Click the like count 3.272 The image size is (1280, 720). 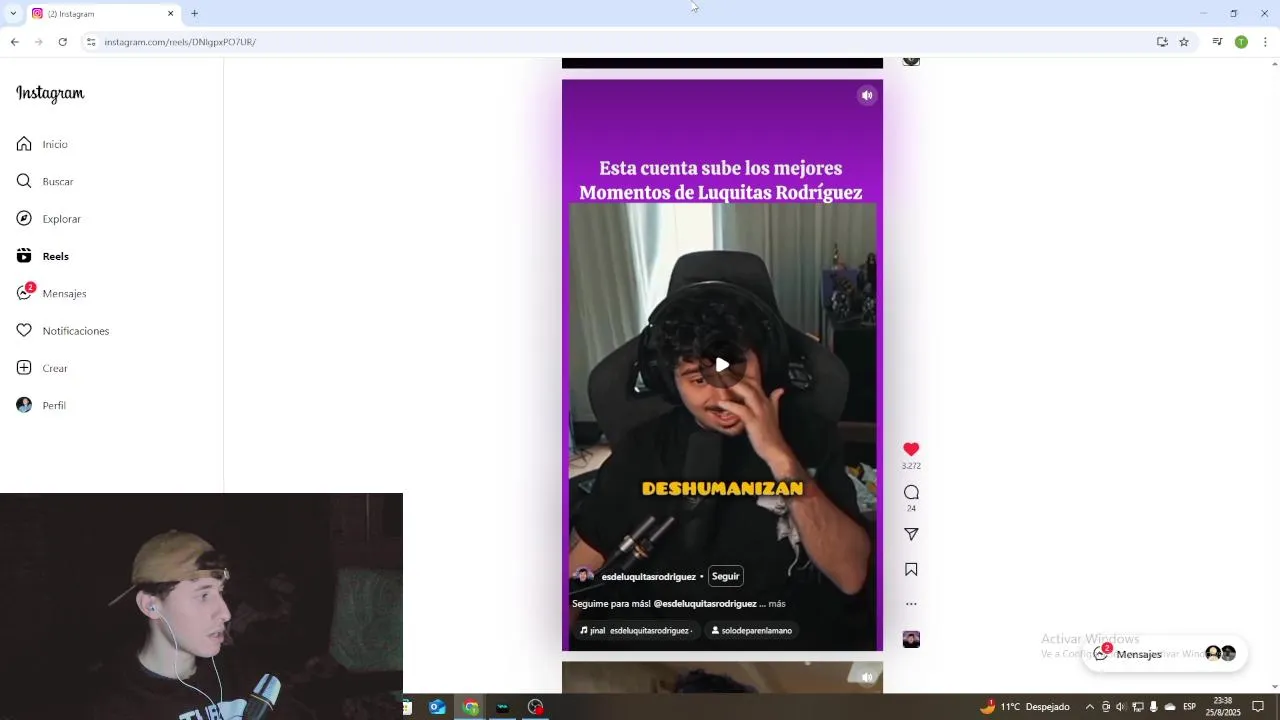tap(911, 466)
